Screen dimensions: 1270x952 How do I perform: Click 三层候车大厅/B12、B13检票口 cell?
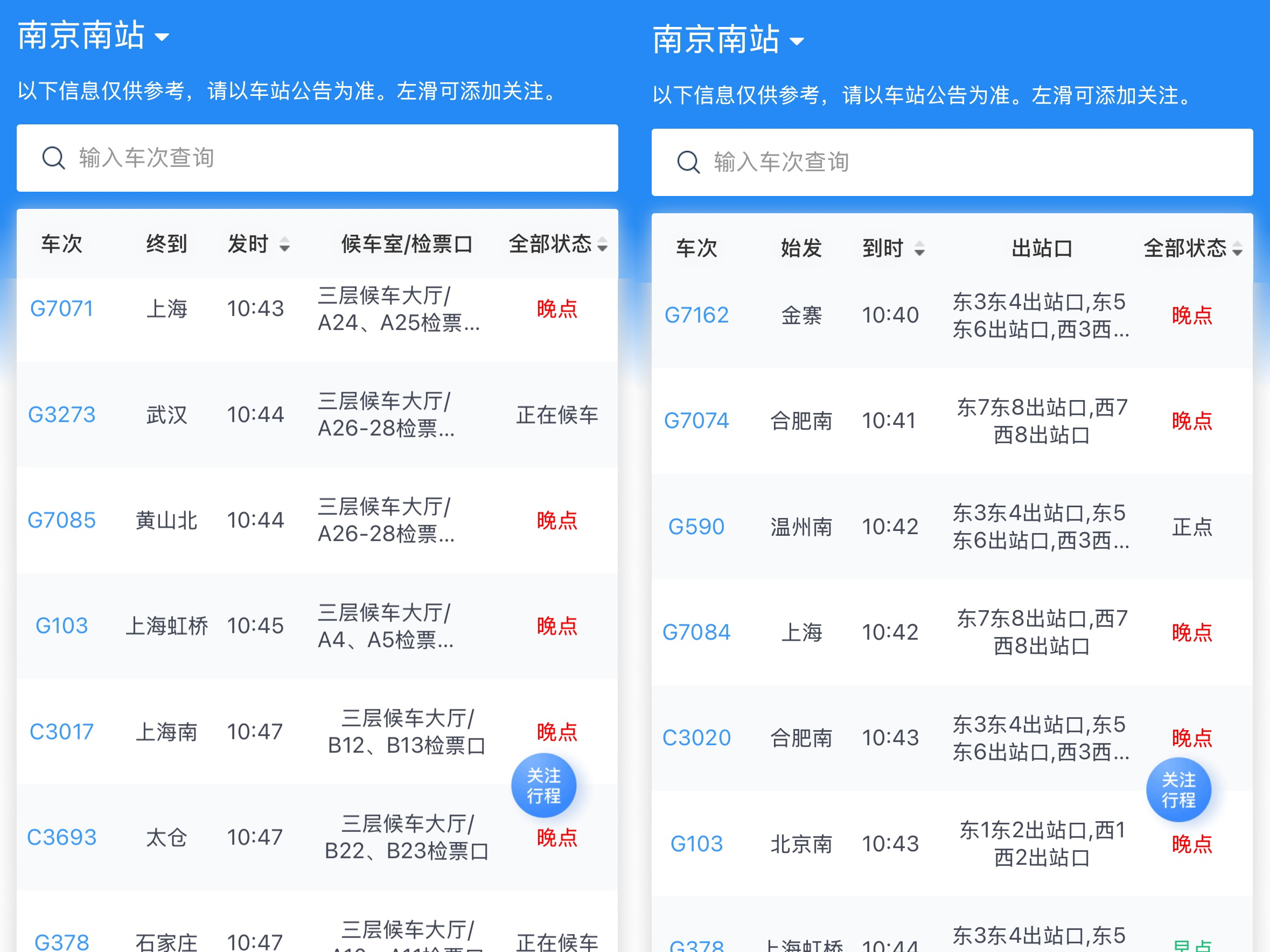407,732
